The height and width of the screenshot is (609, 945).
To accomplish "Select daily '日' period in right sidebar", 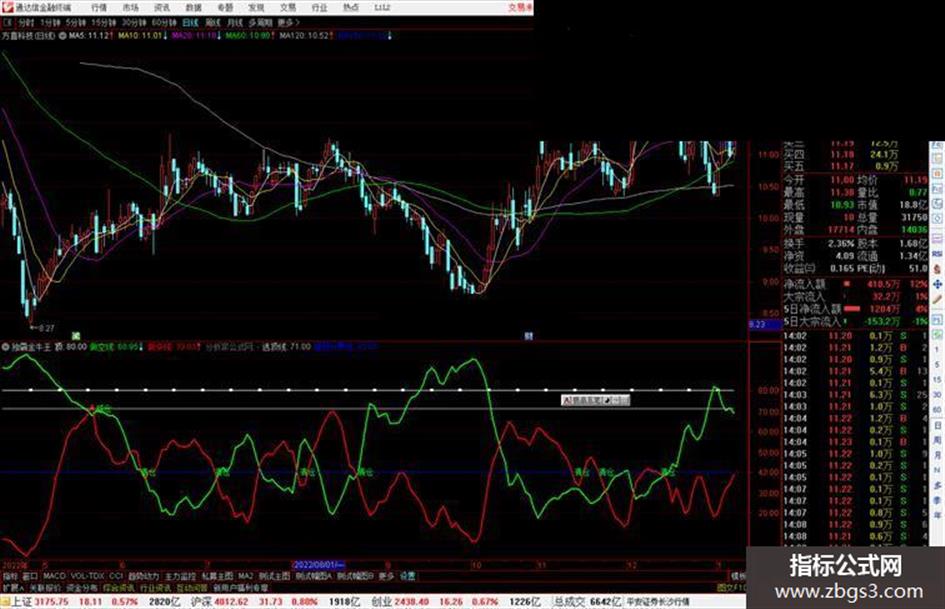I will (937, 425).
